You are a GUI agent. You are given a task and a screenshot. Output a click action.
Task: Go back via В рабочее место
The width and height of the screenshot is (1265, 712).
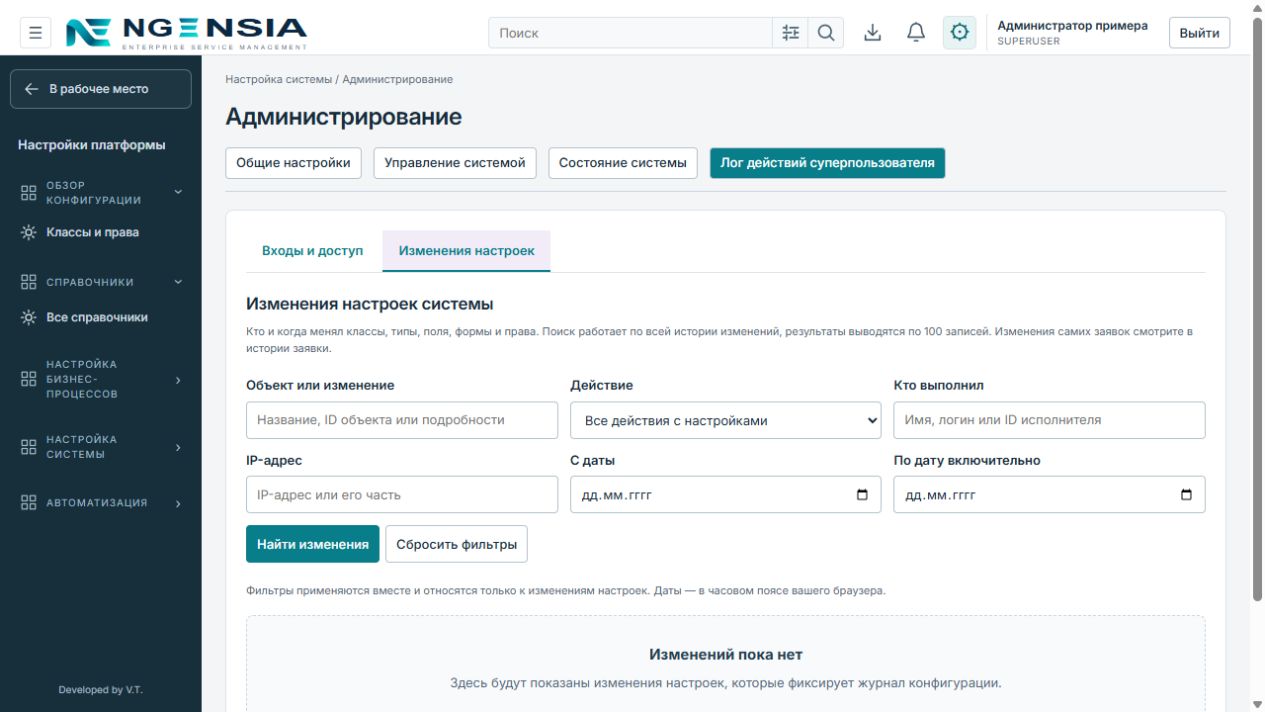coord(100,89)
